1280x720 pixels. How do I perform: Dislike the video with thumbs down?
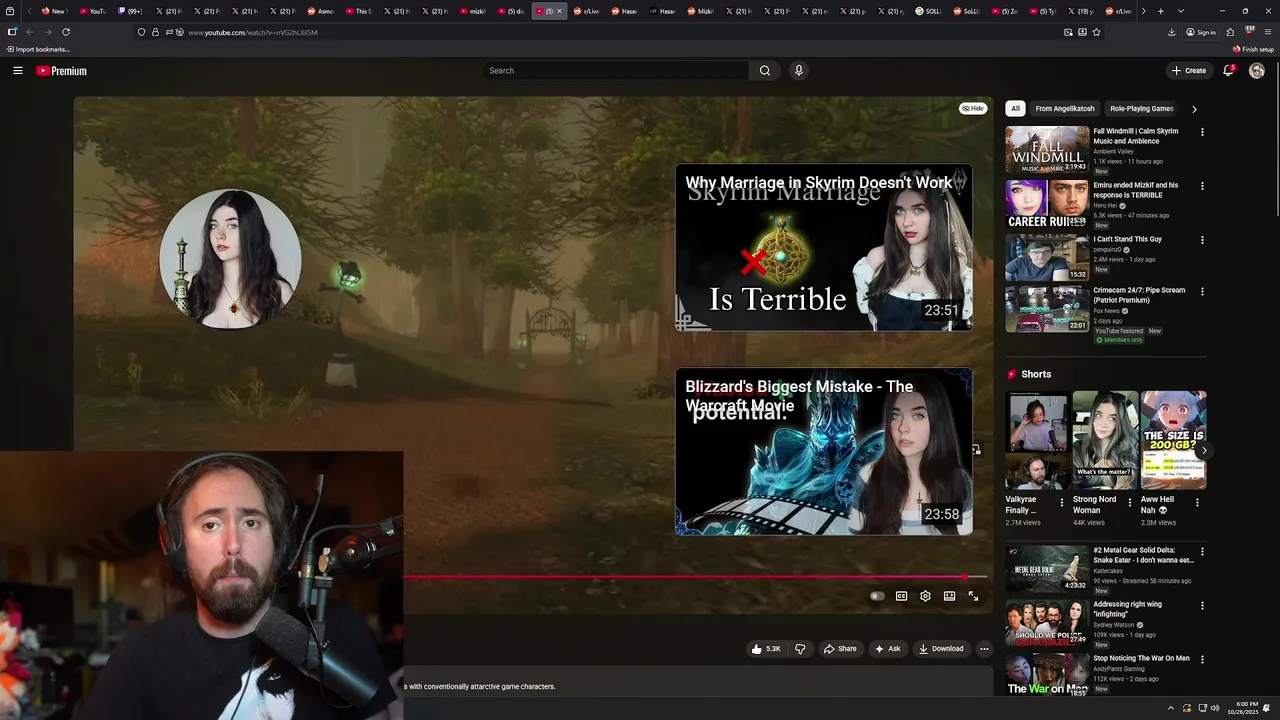tap(800, 649)
